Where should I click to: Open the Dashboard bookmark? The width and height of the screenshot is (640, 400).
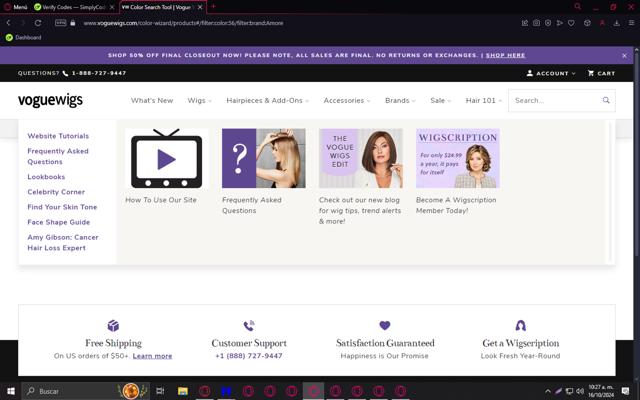(x=24, y=38)
